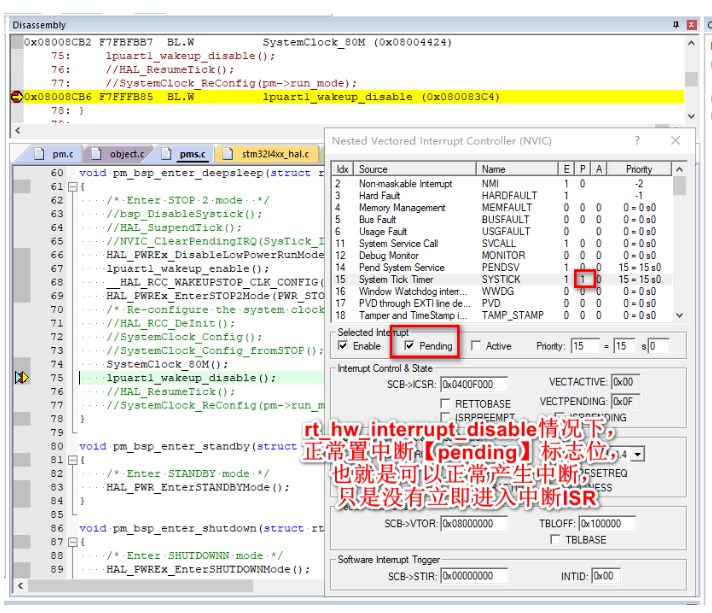Click the second Priority value field
The width and height of the screenshot is (712, 613).
624,346
